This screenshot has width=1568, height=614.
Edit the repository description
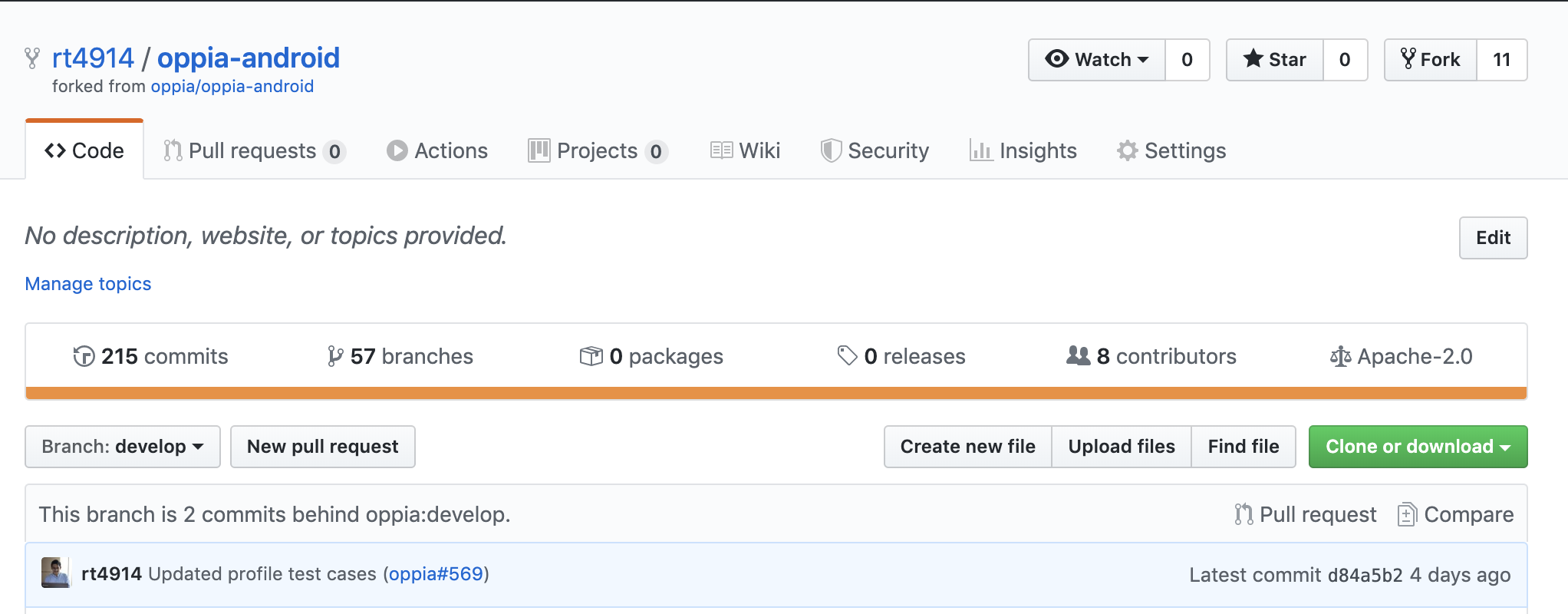1493,238
